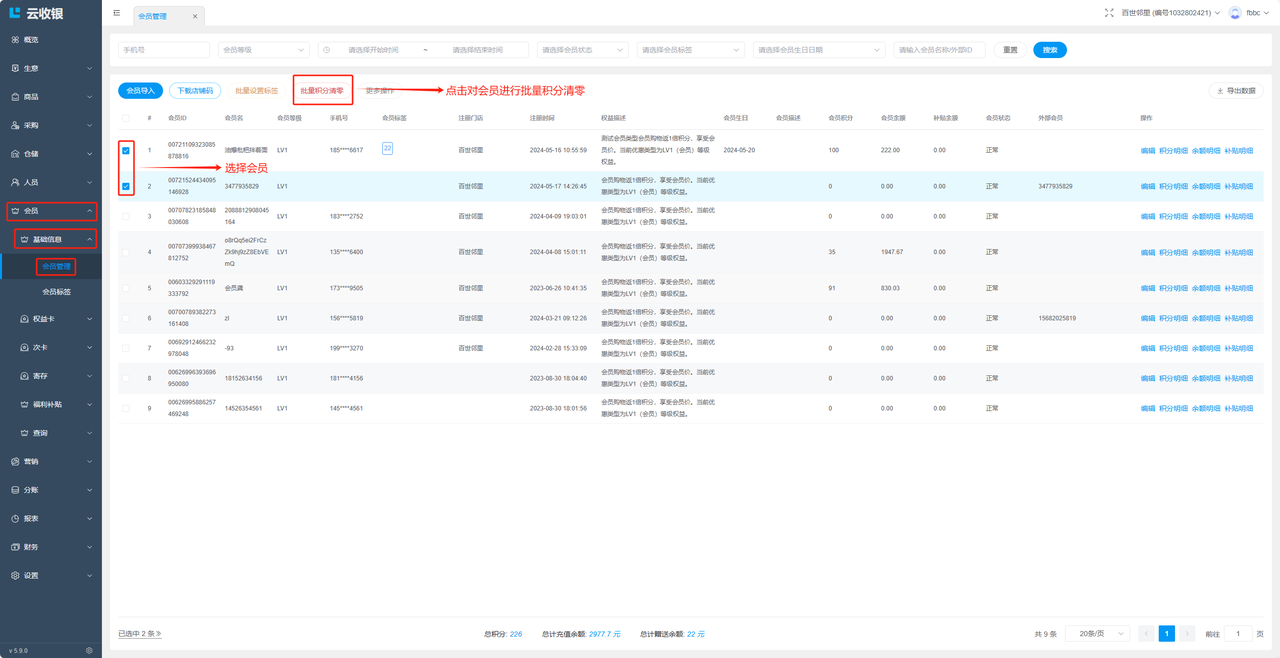Close the 会员管理 tab with the X
1280x658 pixels.
(x=195, y=17)
